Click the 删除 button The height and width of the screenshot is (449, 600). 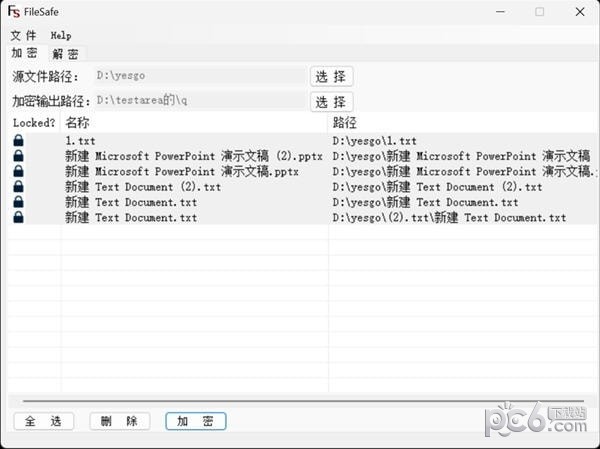click(119, 421)
